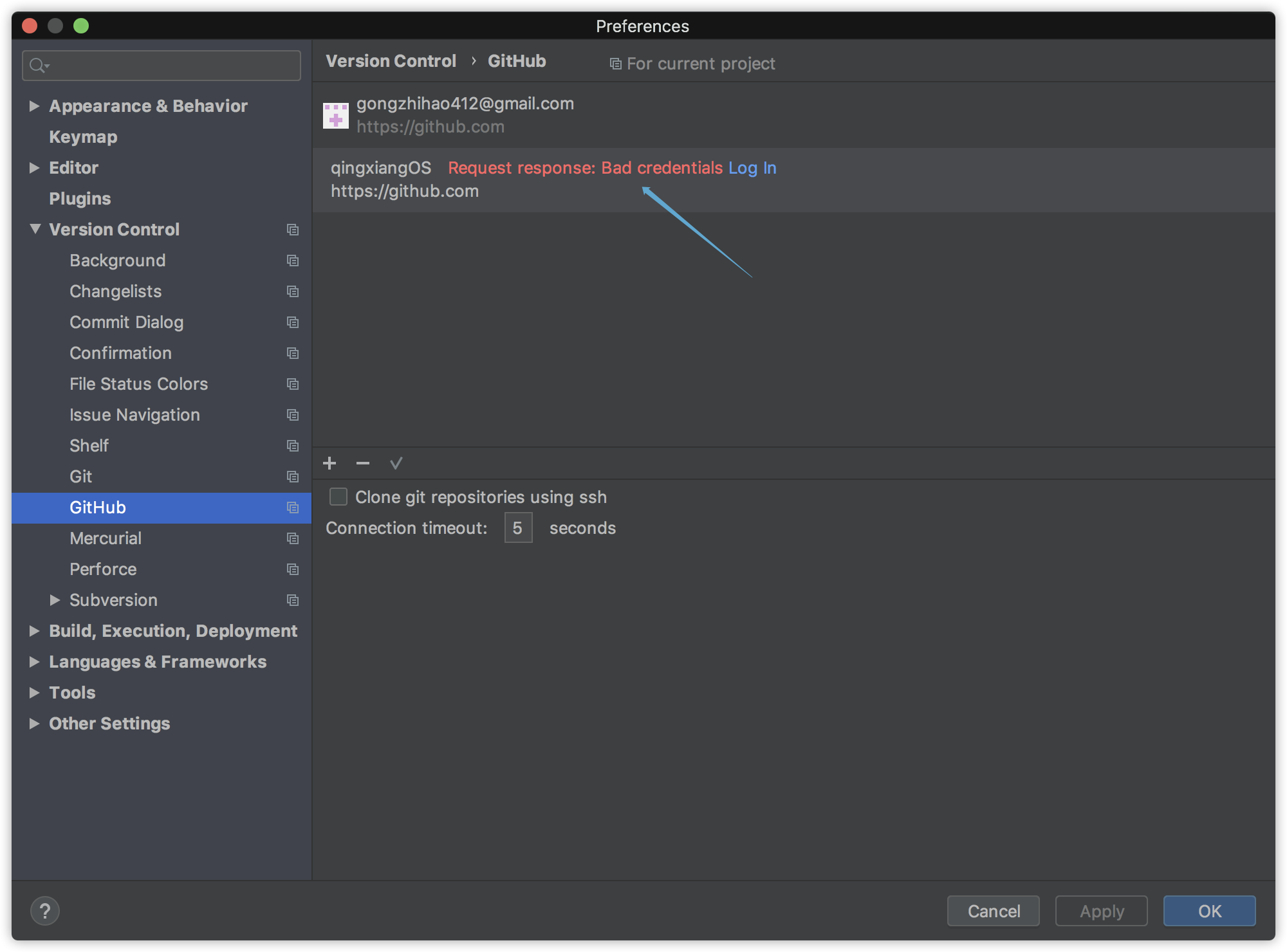
Task: Click project-level icon beside Git item
Action: (293, 477)
